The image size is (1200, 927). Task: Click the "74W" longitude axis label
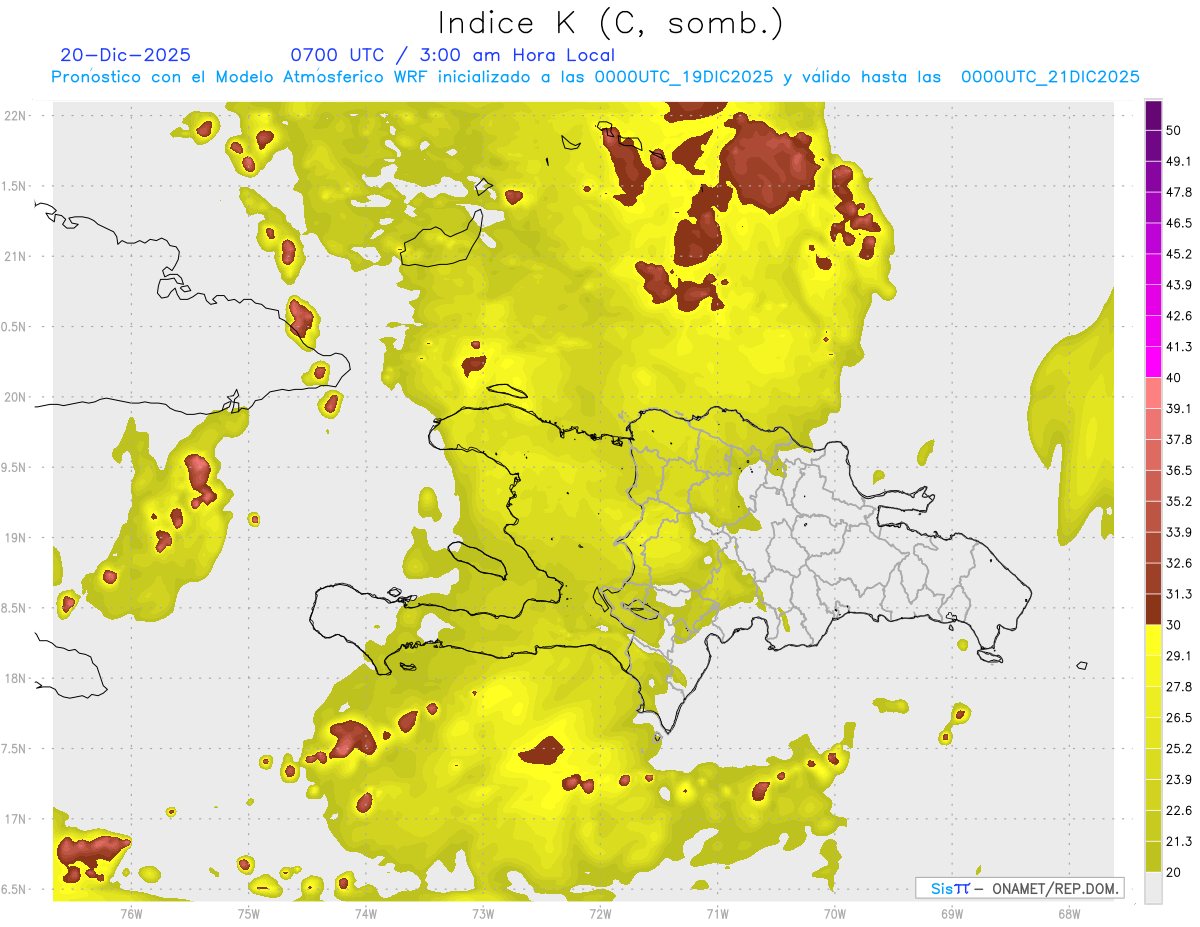pos(366,913)
